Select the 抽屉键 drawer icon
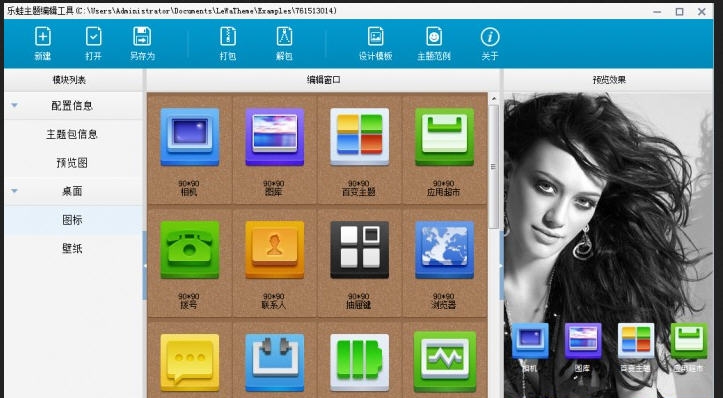Viewport: 723px width, 398px height. point(359,249)
